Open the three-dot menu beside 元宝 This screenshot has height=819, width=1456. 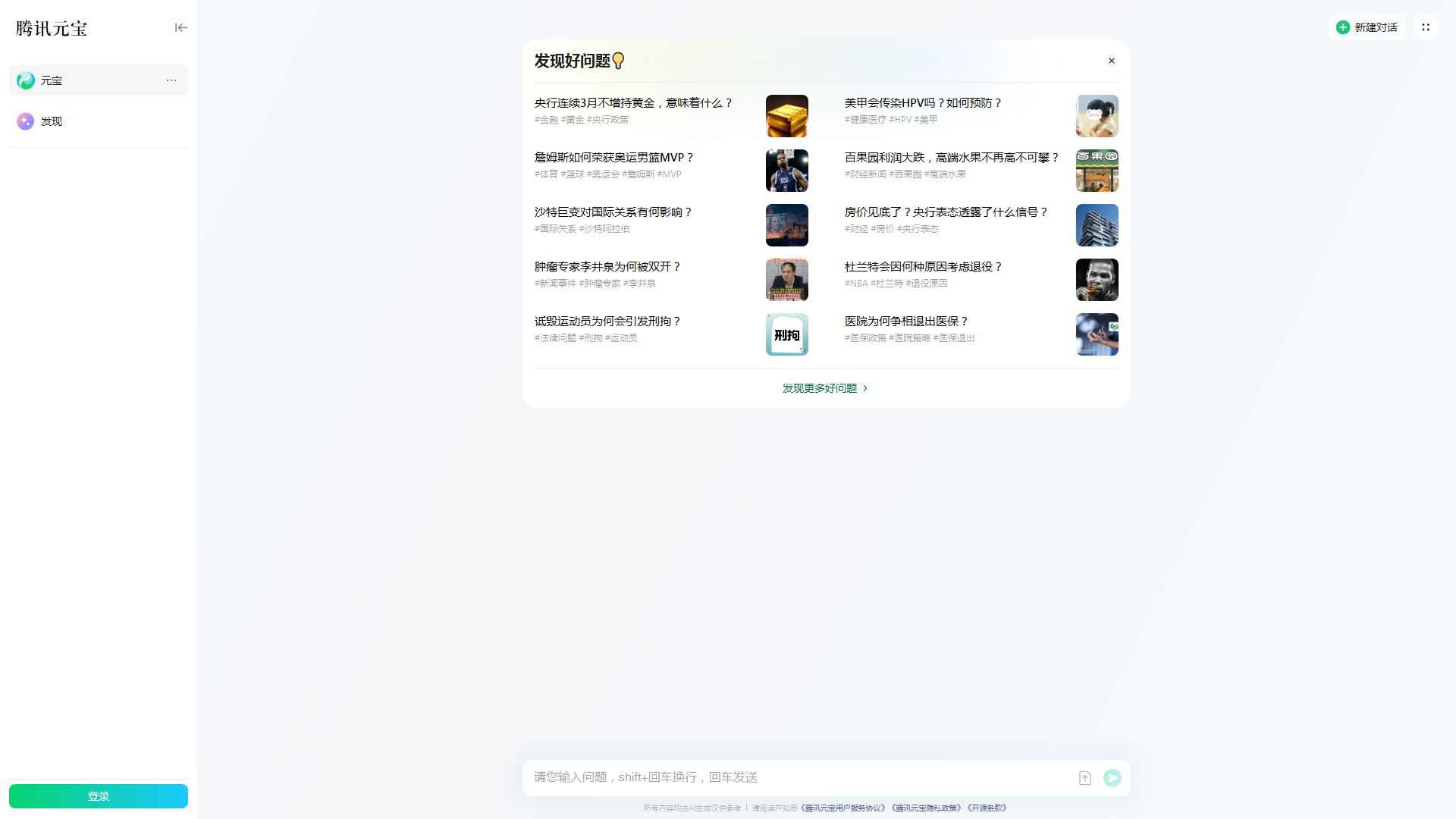coord(171,80)
